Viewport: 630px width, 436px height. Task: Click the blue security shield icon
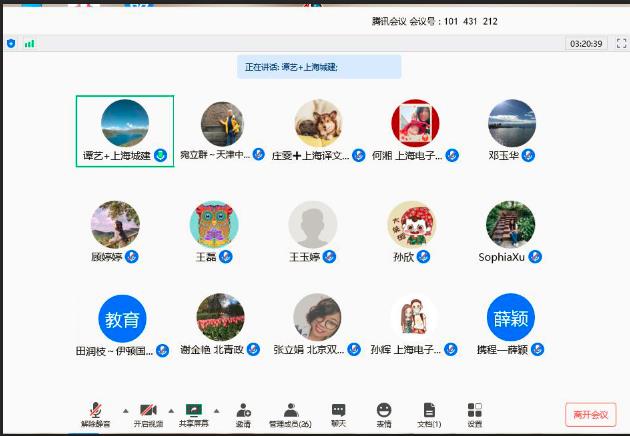click(11, 44)
